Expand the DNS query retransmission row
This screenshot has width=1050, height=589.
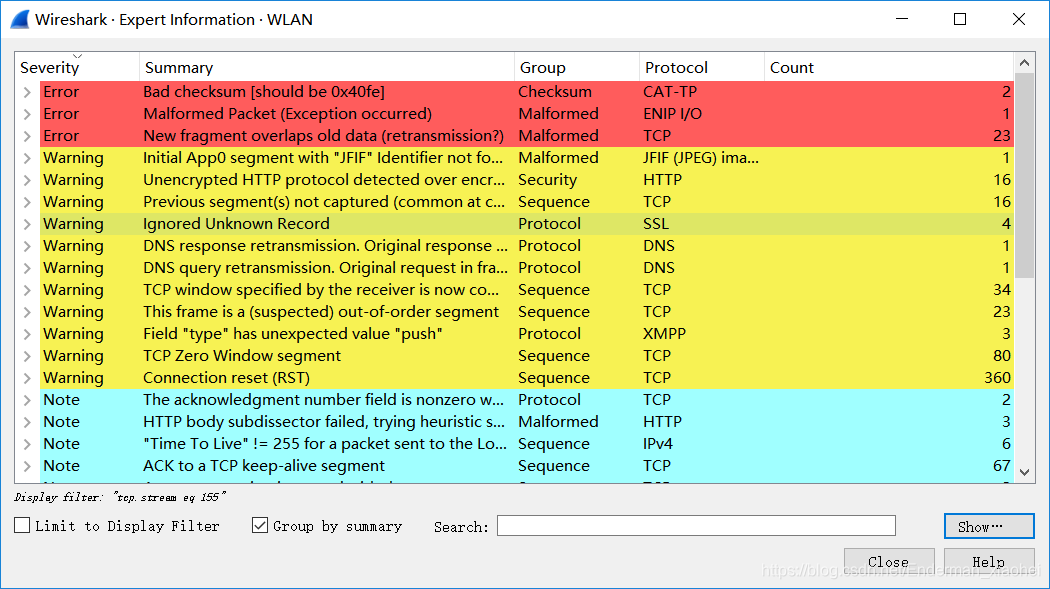tap(27, 268)
